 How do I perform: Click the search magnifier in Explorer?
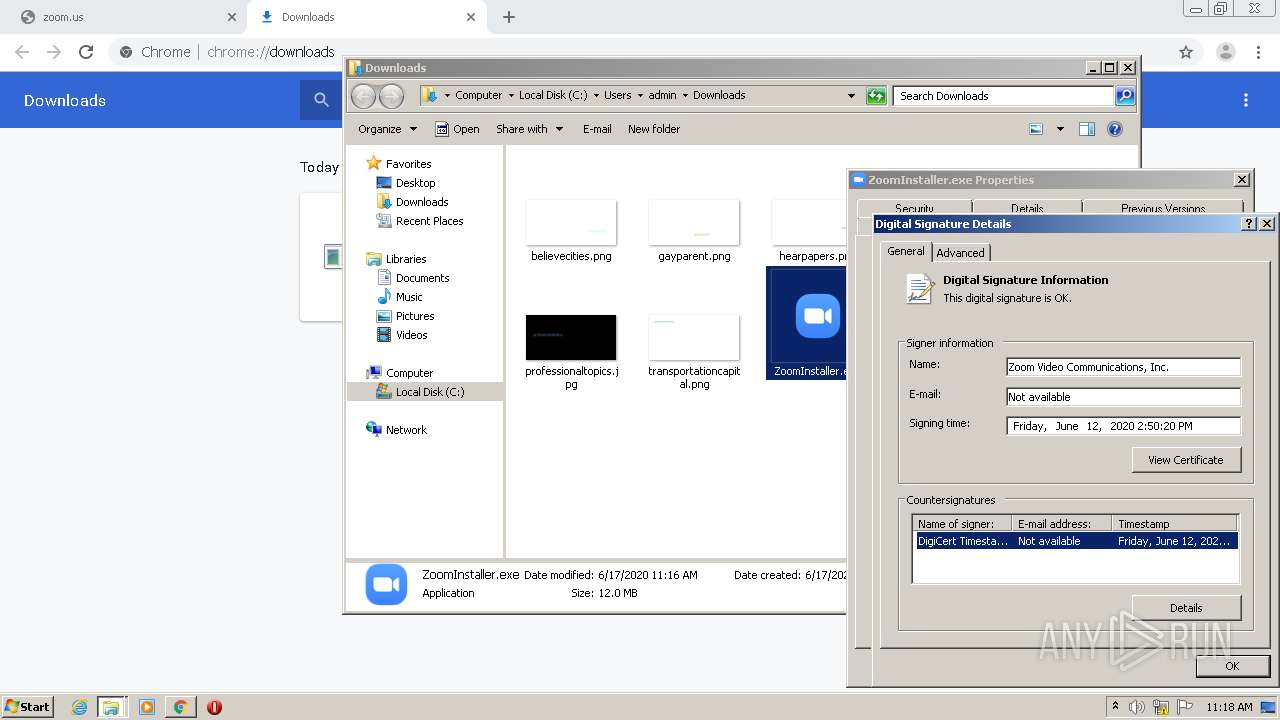(x=1125, y=96)
